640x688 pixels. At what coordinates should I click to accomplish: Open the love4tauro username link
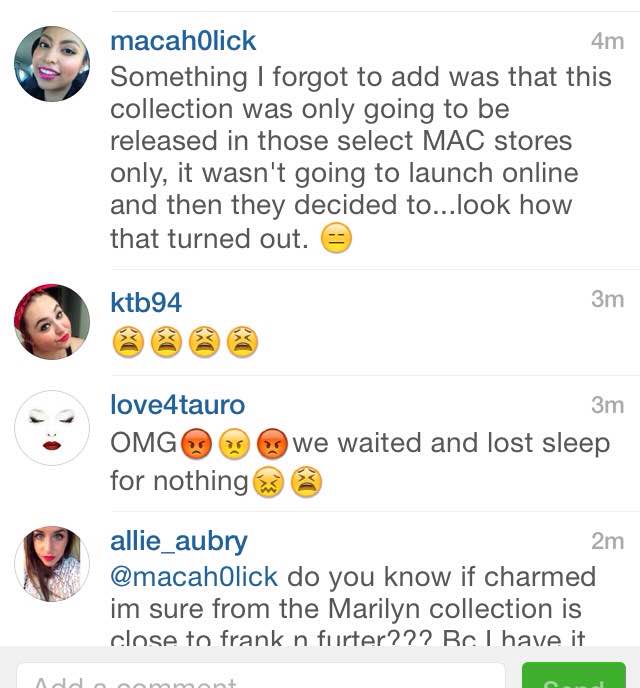[177, 405]
